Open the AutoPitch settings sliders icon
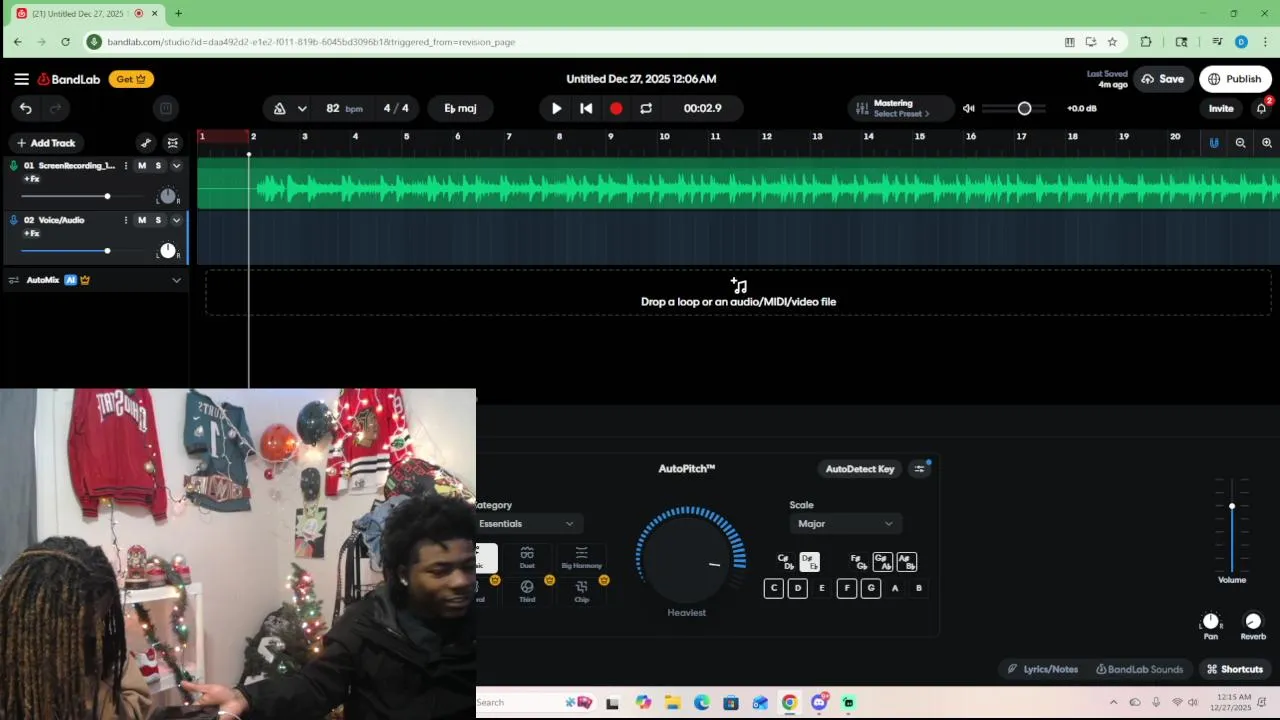This screenshot has height=720, width=1280. tap(919, 469)
